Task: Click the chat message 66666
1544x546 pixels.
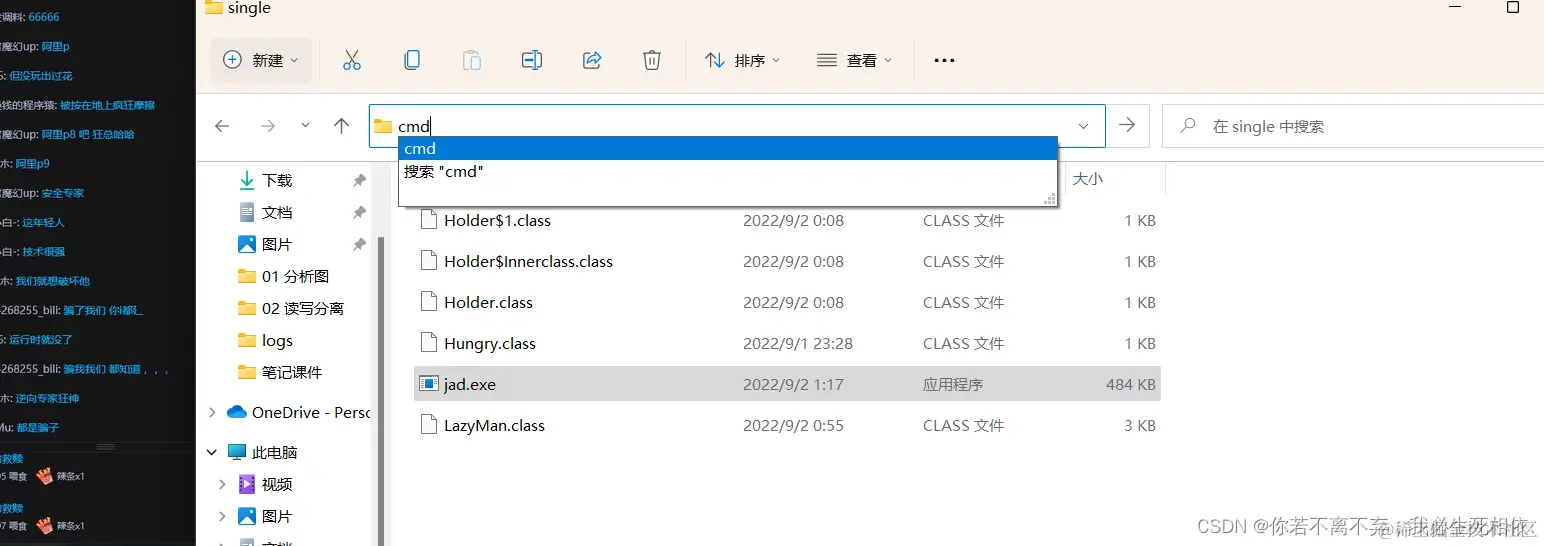Action: click(x=44, y=17)
